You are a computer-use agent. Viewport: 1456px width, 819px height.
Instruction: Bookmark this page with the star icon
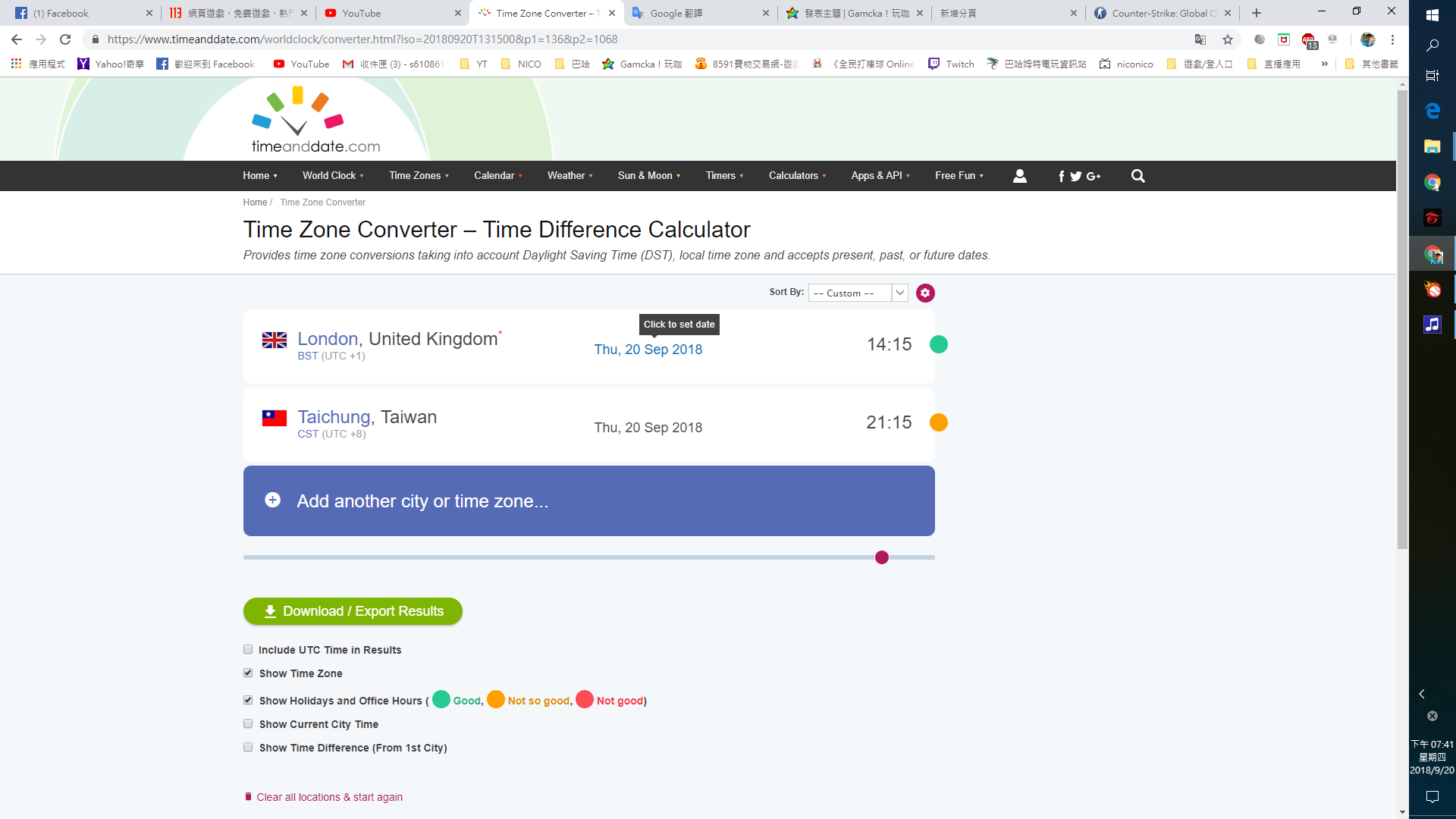[1227, 39]
